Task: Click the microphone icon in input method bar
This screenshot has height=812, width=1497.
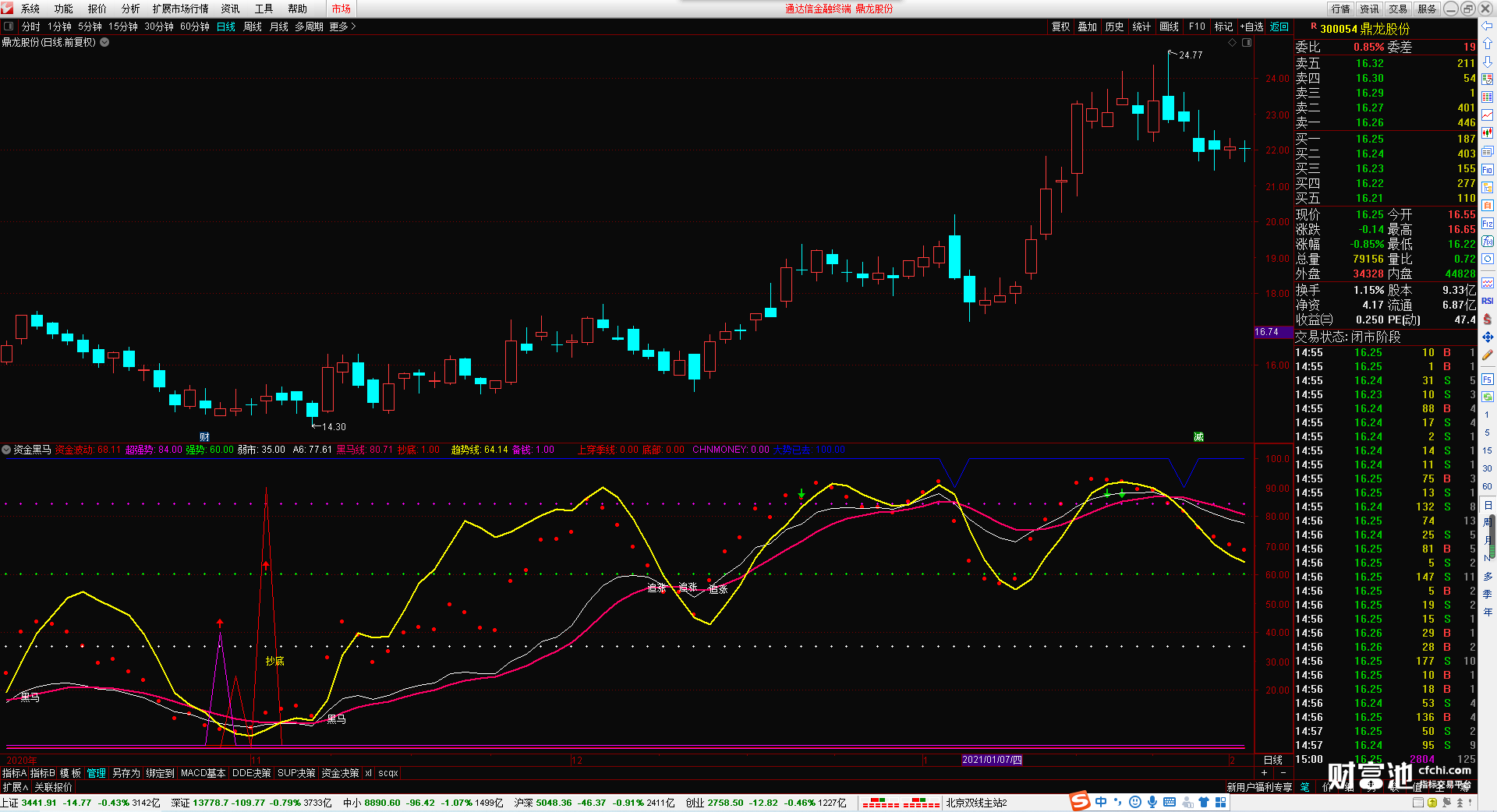Action: tap(1152, 802)
